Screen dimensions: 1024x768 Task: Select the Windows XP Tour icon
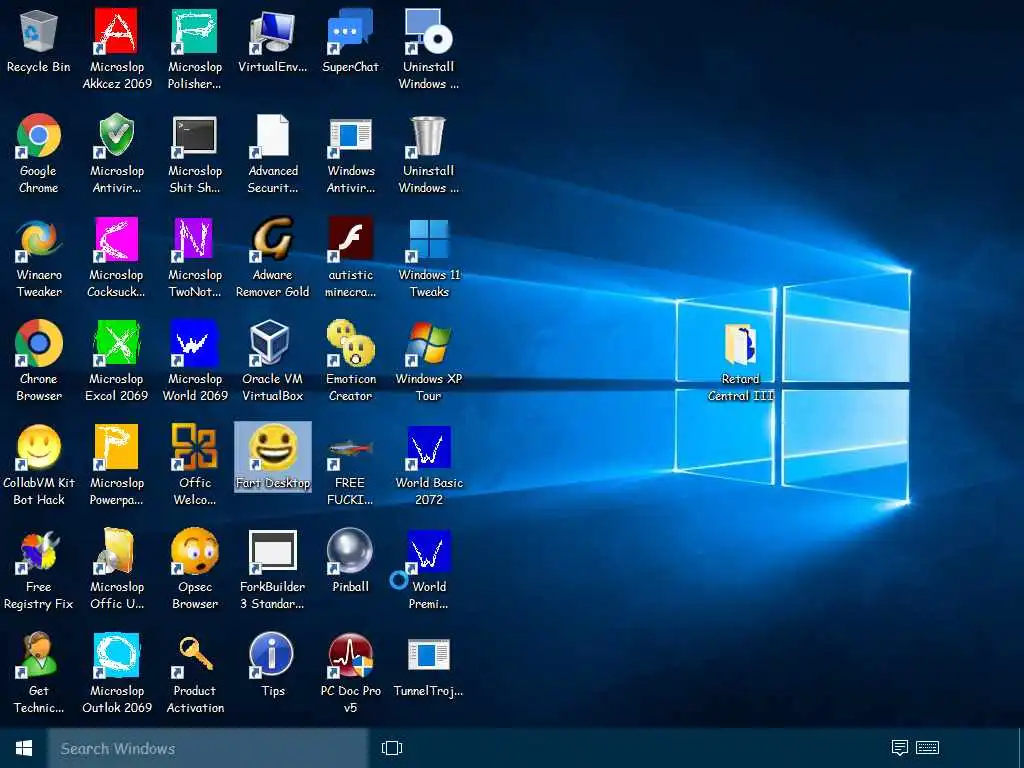428,361
